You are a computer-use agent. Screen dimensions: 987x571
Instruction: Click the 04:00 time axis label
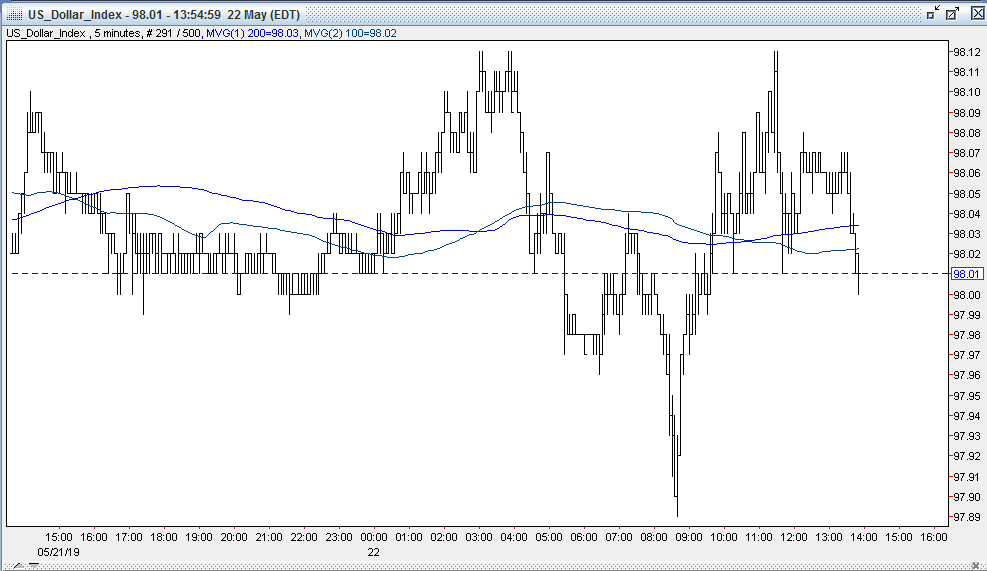[514, 537]
